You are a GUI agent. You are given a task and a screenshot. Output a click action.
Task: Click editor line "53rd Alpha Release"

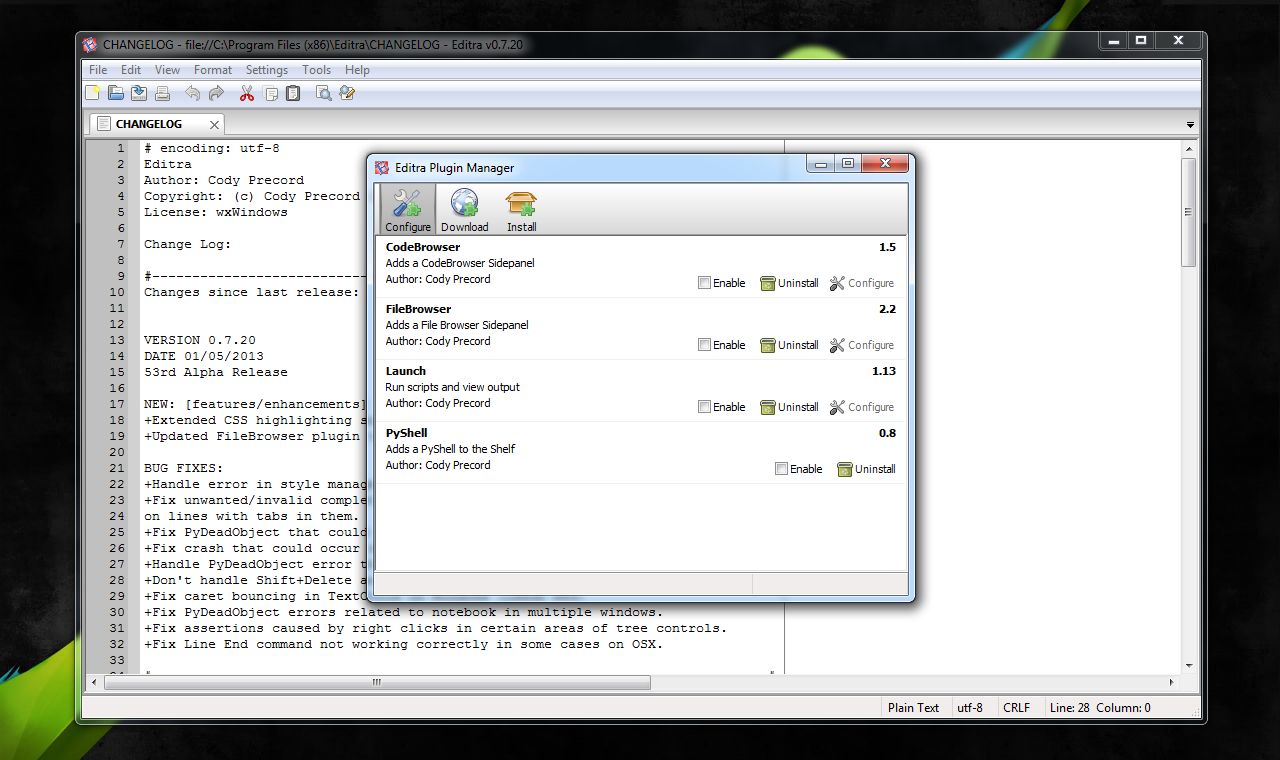point(216,372)
